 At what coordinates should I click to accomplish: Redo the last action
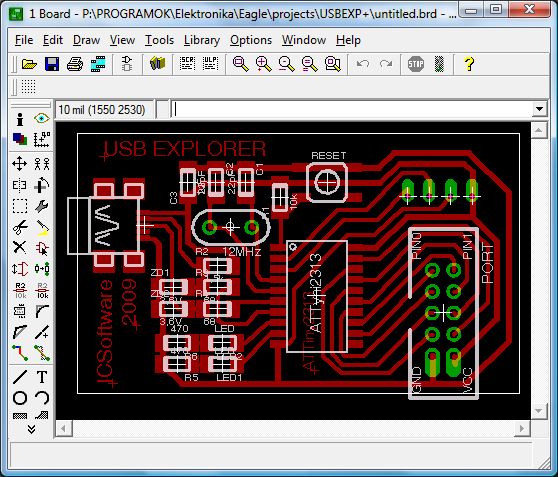pos(386,64)
